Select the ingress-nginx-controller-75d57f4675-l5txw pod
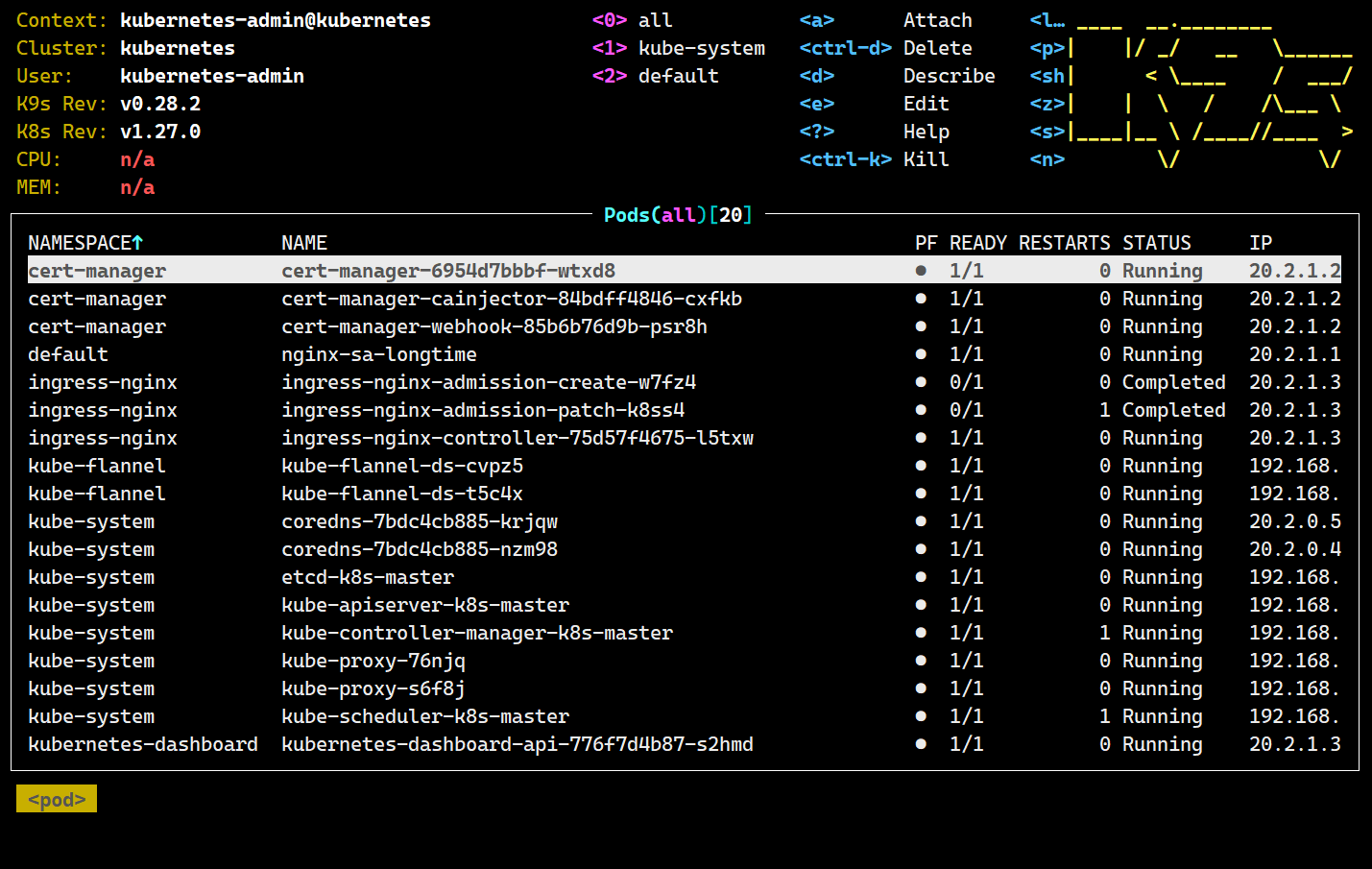This screenshot has height=869, width=1372. 685,438
